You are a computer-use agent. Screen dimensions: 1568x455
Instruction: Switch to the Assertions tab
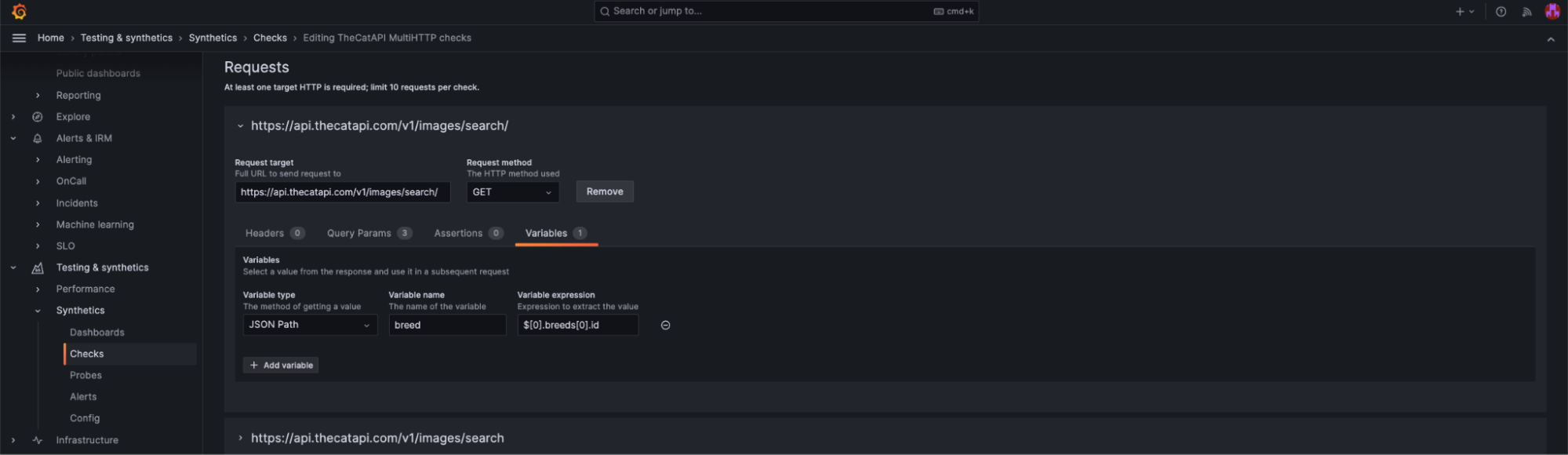[x=468, y=233]
